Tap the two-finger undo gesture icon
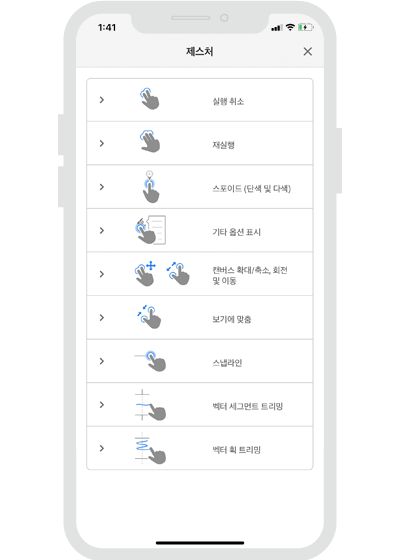The width and height of the screenshot is (400, 560). (149, 99)
